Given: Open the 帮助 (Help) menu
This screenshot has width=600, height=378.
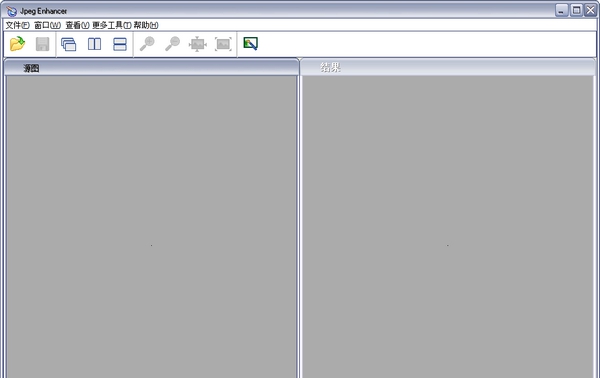Looking at the screenshot, I should [x=146, y=25].
